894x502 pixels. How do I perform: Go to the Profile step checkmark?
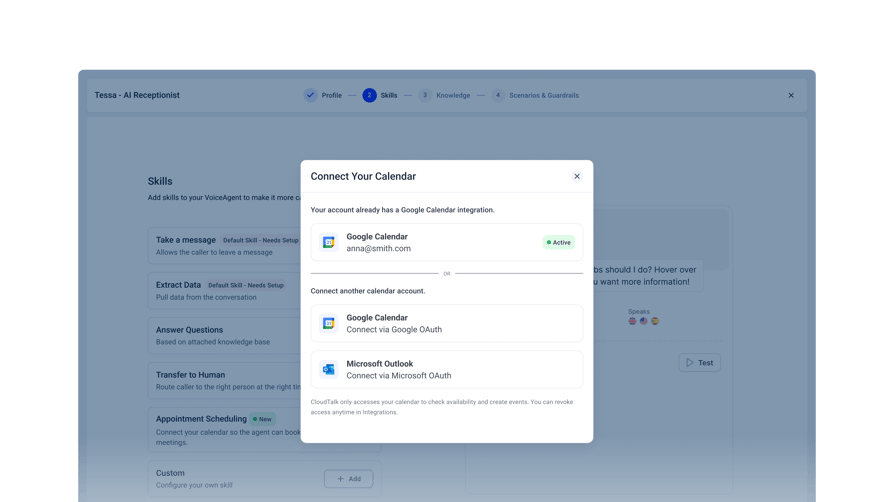[310, 95]
